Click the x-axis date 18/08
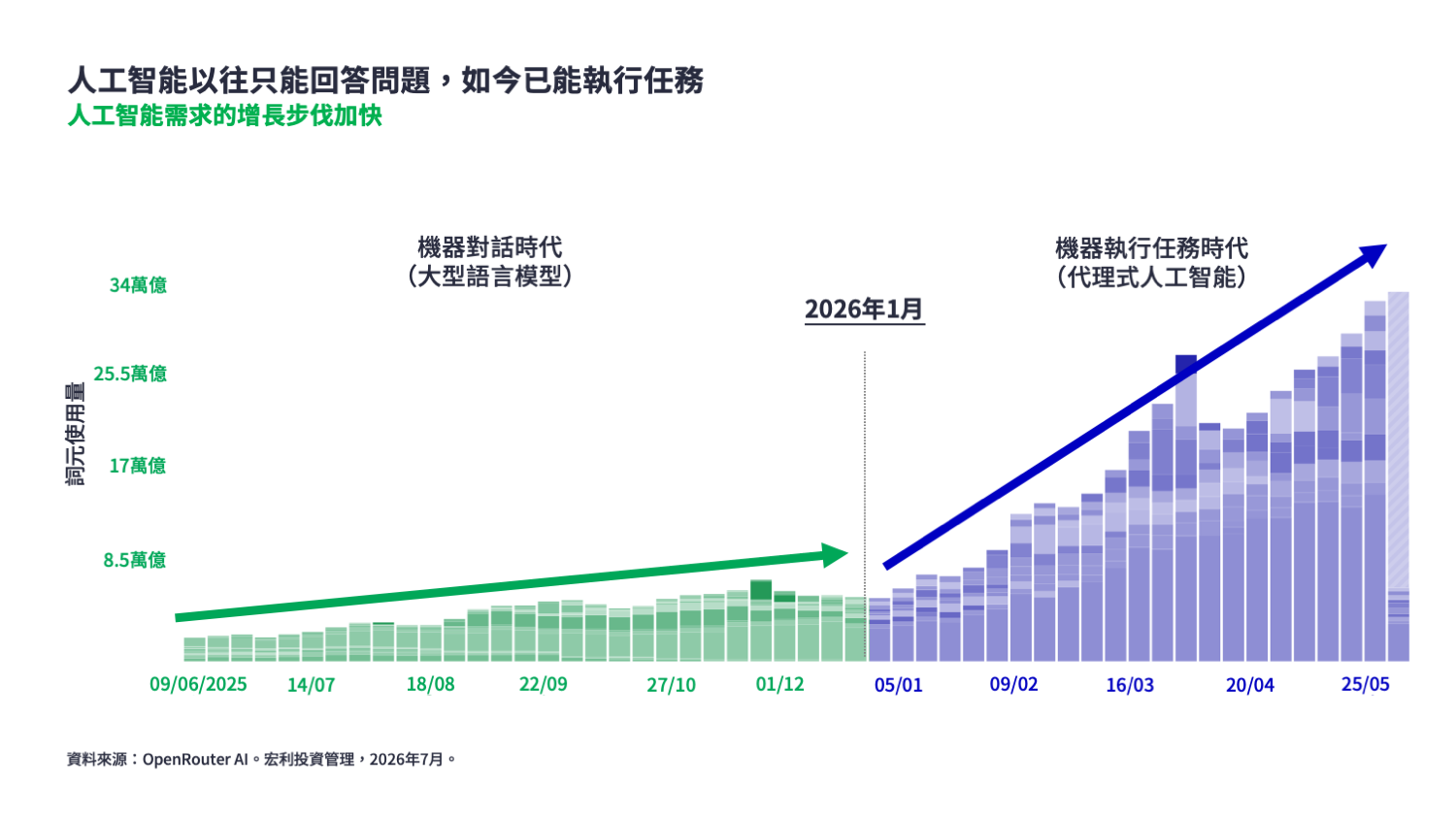Screen dimensions: 1456x819 click(x=430, y=684)
